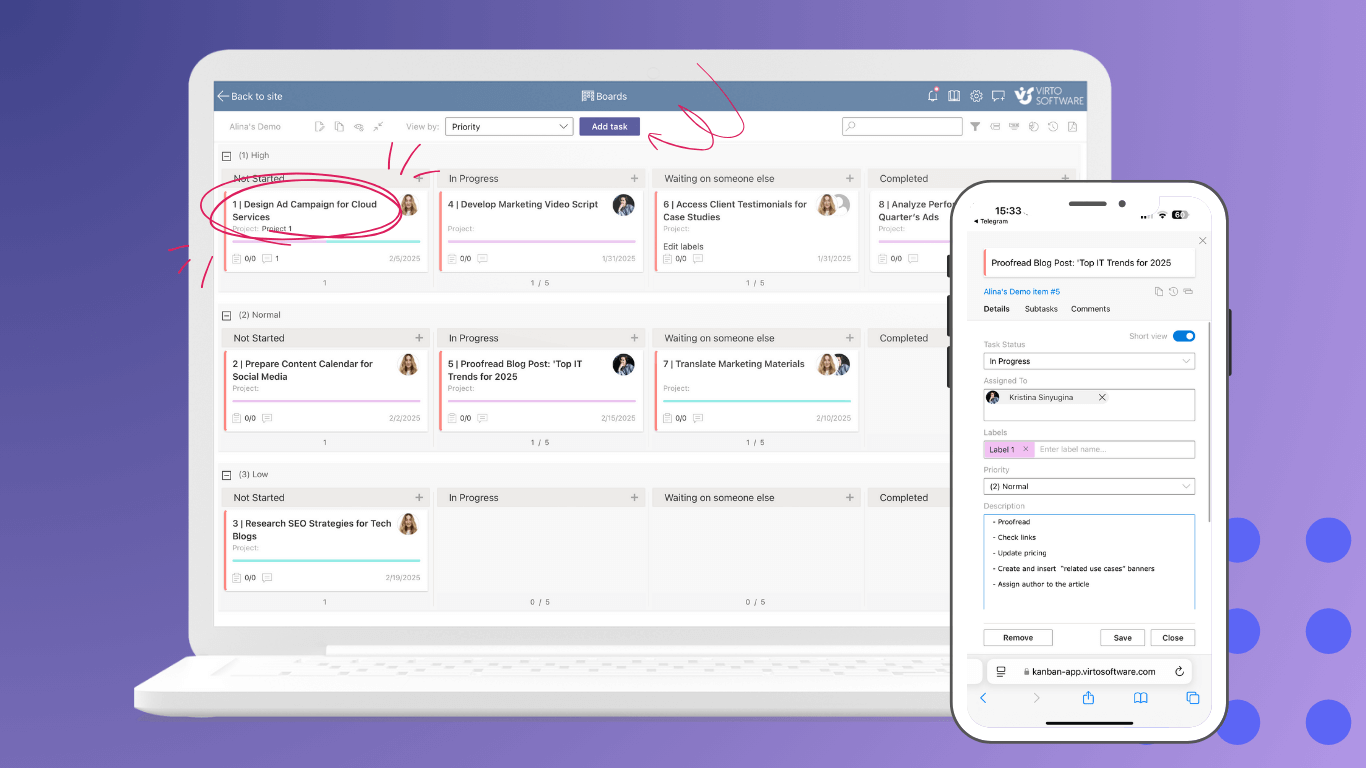Collapse the (3) Low swimlane
This screenshot has width=1366, height=768.
(227, 474)
